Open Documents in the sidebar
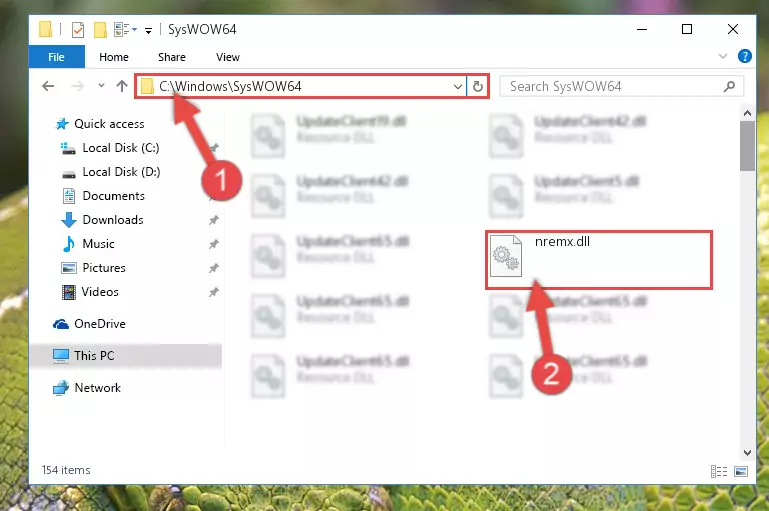Image resolution: width=769 pixels, height=511 pixels. [103, 196]
